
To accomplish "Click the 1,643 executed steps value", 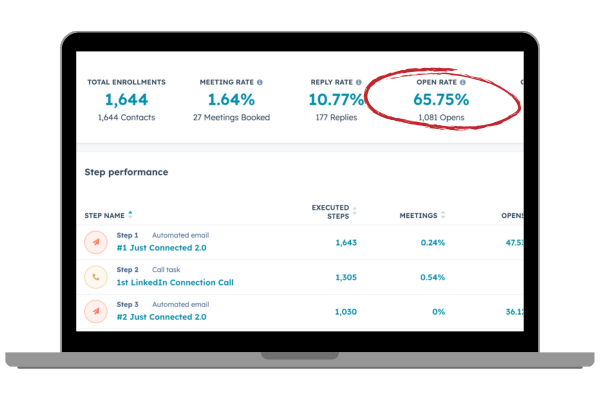I will tap(346, 243).
